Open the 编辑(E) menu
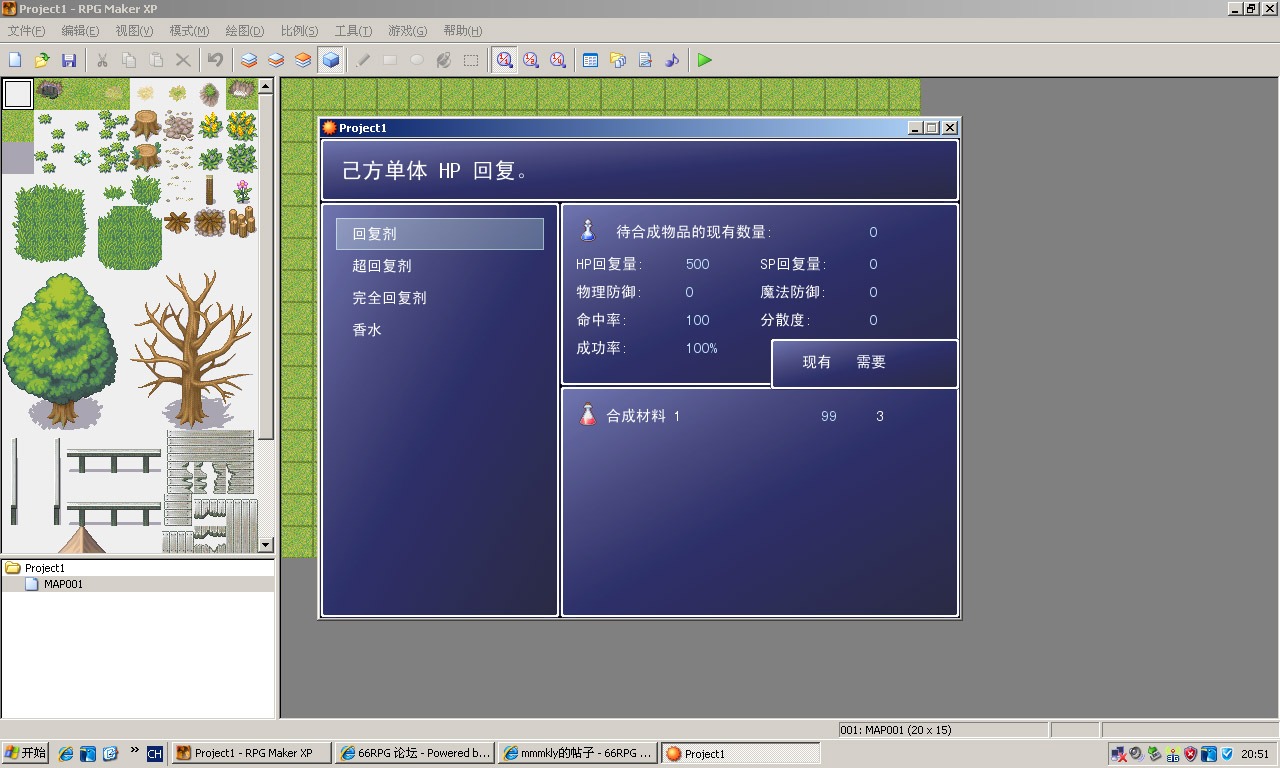This screenshot has height=768, width=1280. point(80,31)
